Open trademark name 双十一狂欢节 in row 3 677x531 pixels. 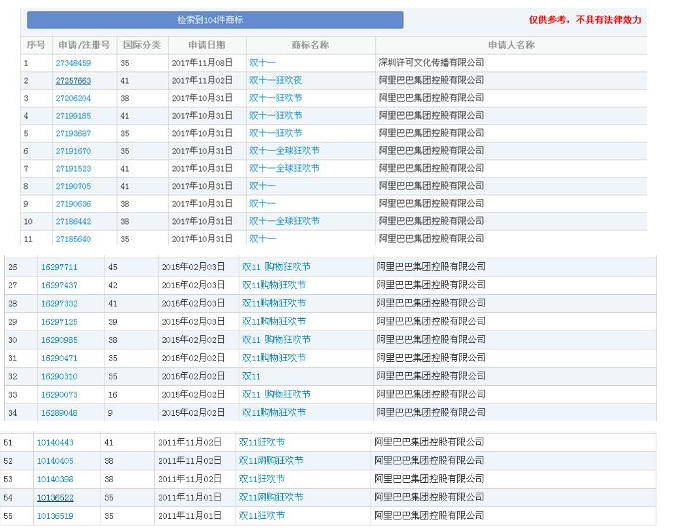tap(275, 98)
